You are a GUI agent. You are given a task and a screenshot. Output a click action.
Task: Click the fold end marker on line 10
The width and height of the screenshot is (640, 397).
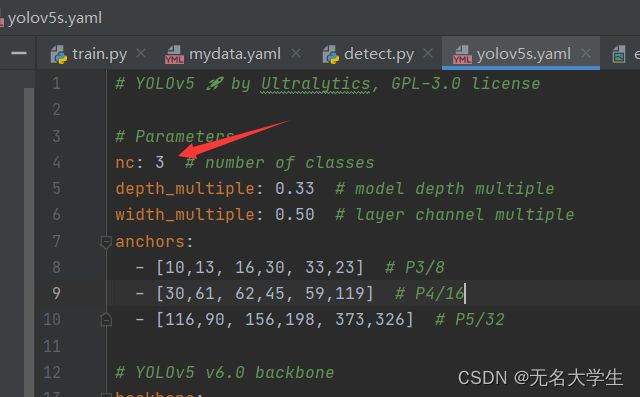[x=106, y=320]
